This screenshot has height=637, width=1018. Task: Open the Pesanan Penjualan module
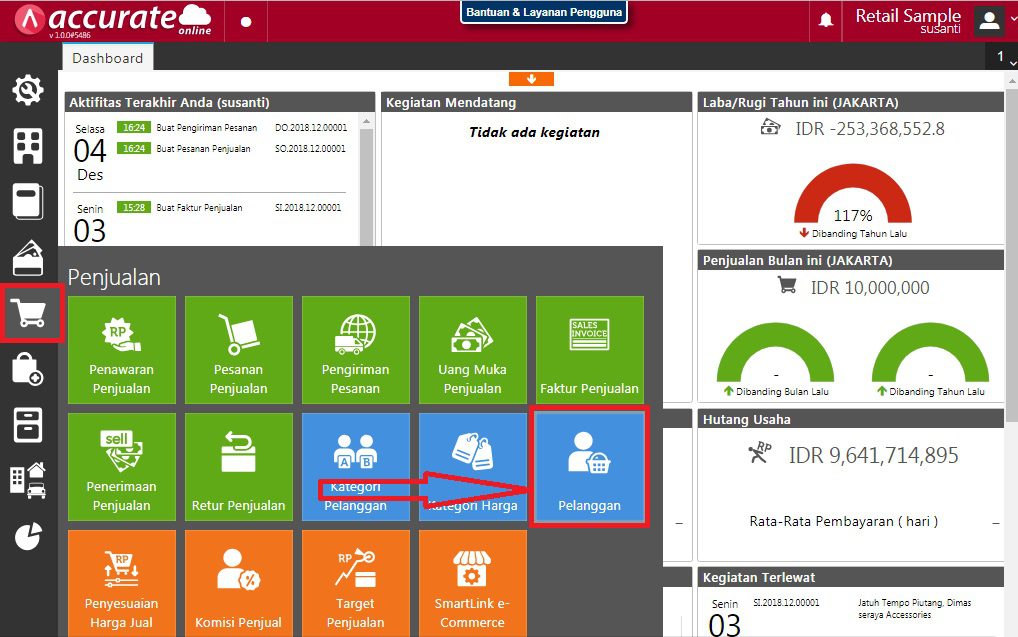(238, 350)
